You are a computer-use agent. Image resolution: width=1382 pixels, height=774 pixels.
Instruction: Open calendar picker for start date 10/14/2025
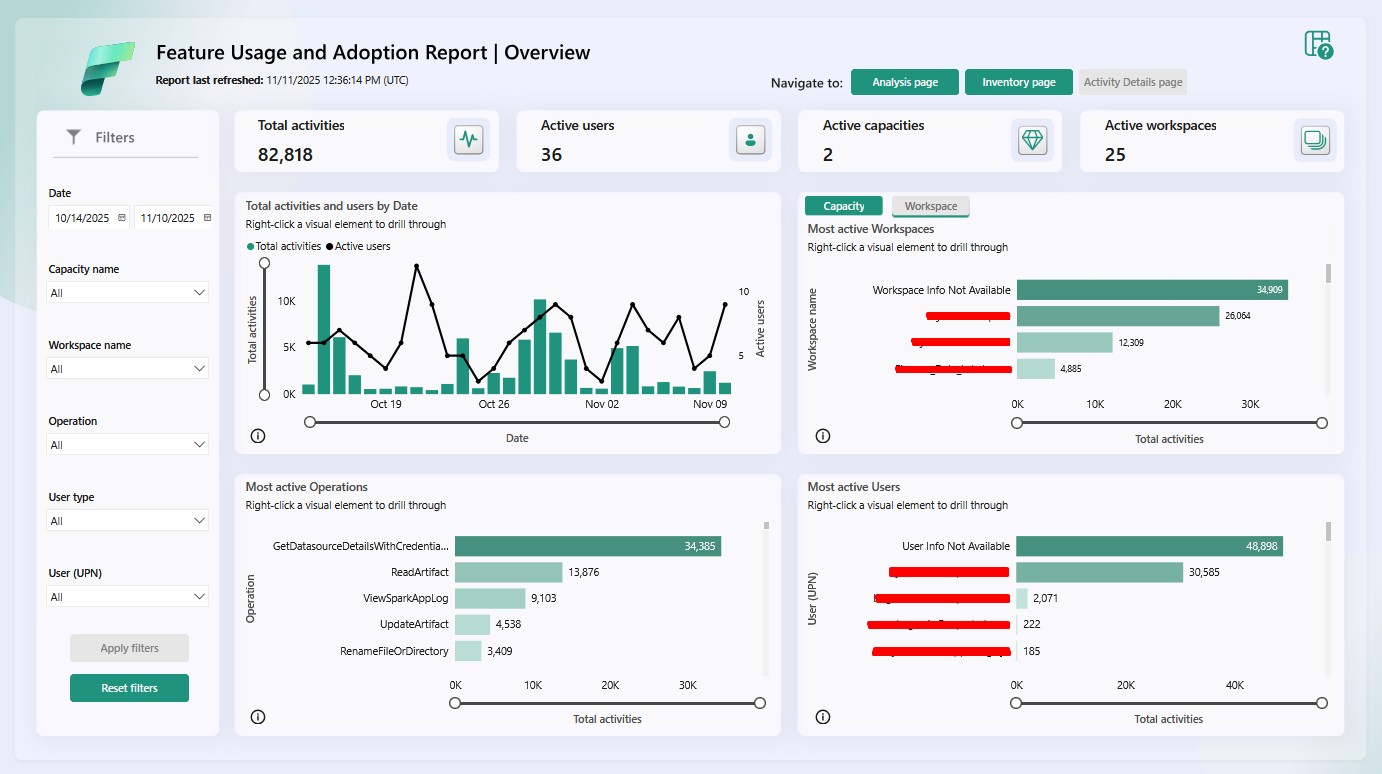coord(122,218)
